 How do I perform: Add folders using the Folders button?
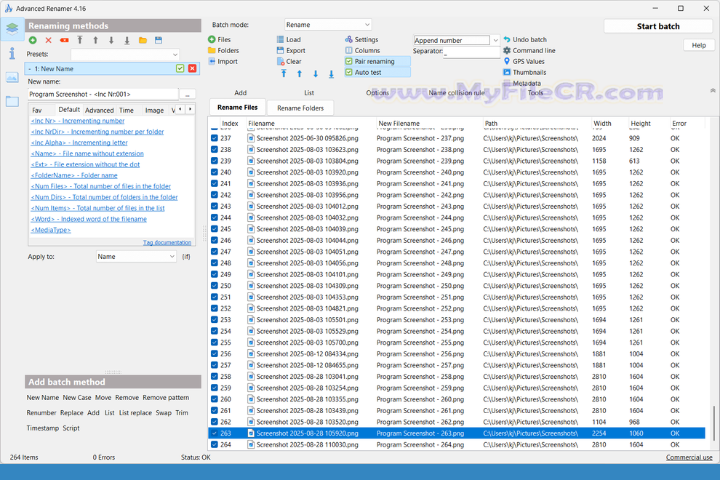pyautogui.click(x=224, y=51)
